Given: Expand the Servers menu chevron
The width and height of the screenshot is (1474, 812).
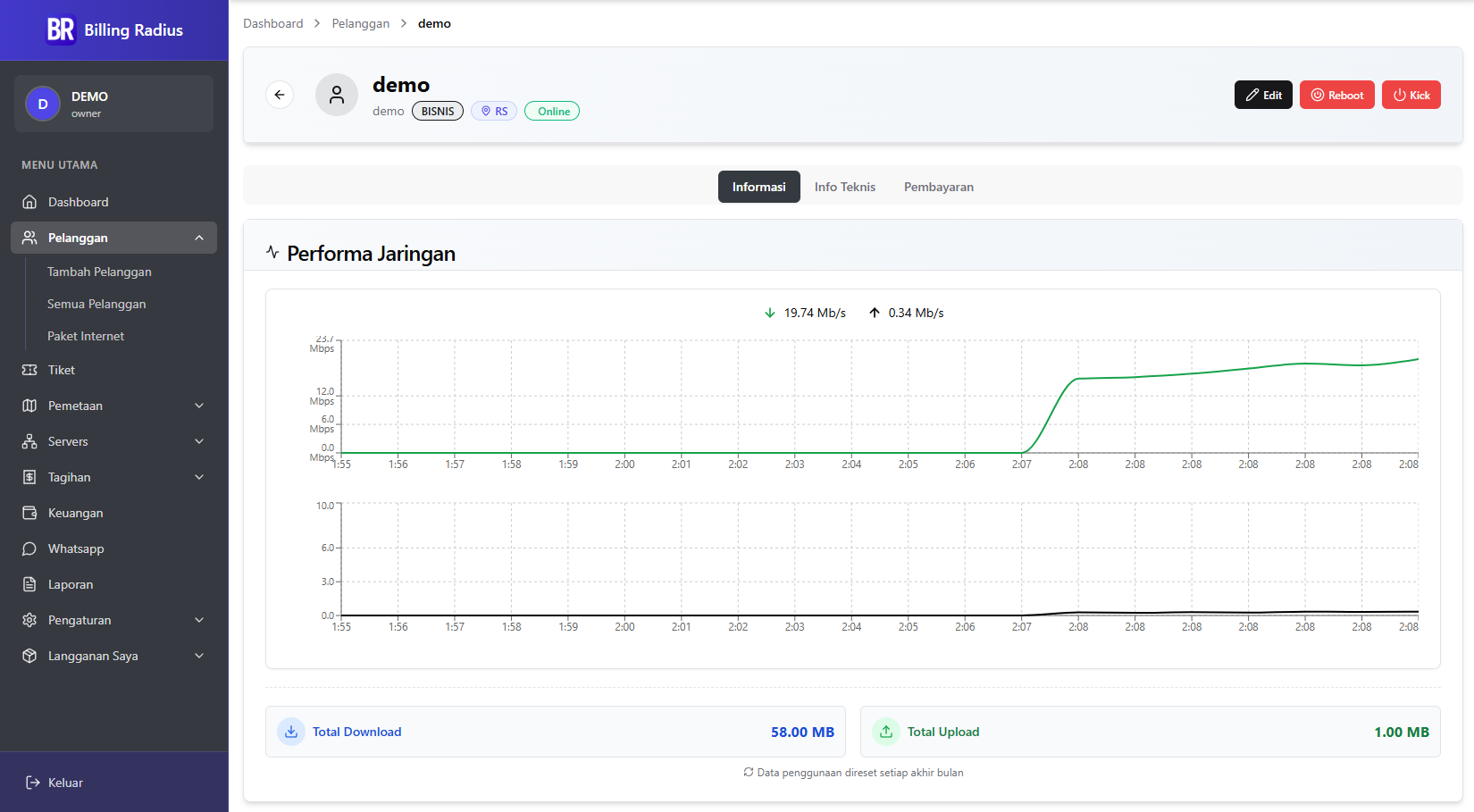Looking at the screenshot, I should pos(199,441).
